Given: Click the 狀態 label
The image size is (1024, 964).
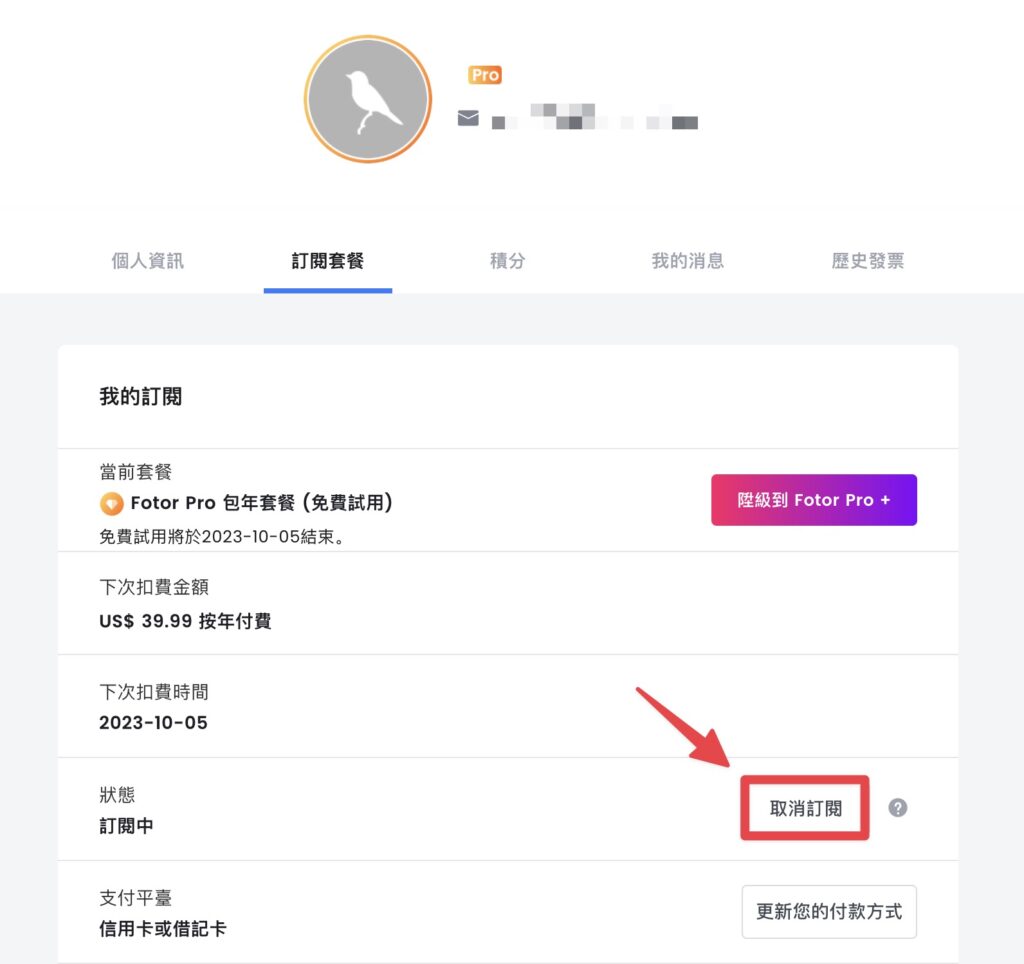Looking at the screenshot, I should [117, 795].
